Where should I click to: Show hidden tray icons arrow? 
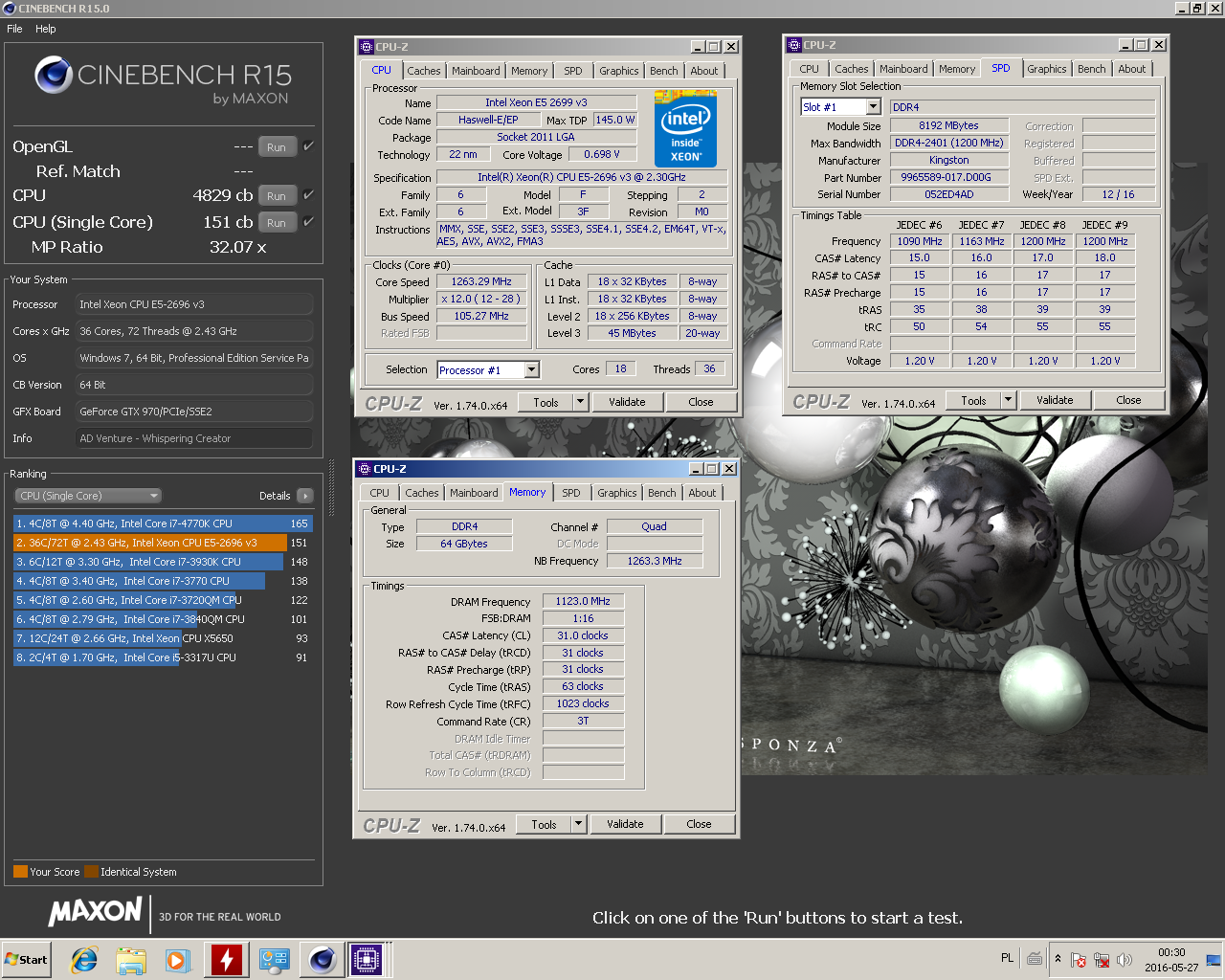(x=1058, y=958)
